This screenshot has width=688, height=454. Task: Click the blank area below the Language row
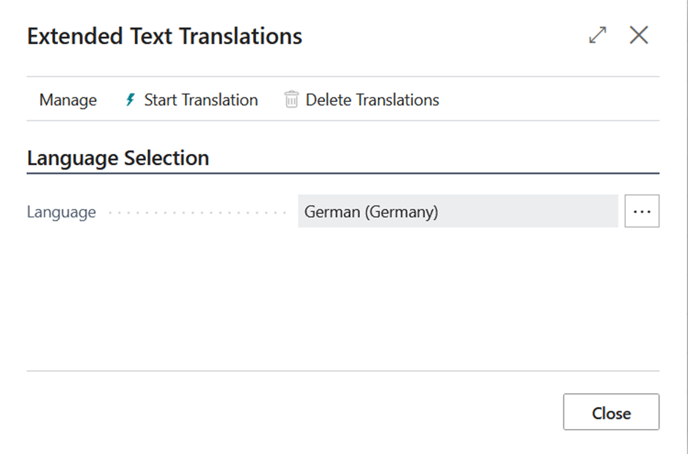[x=340, y=300]
